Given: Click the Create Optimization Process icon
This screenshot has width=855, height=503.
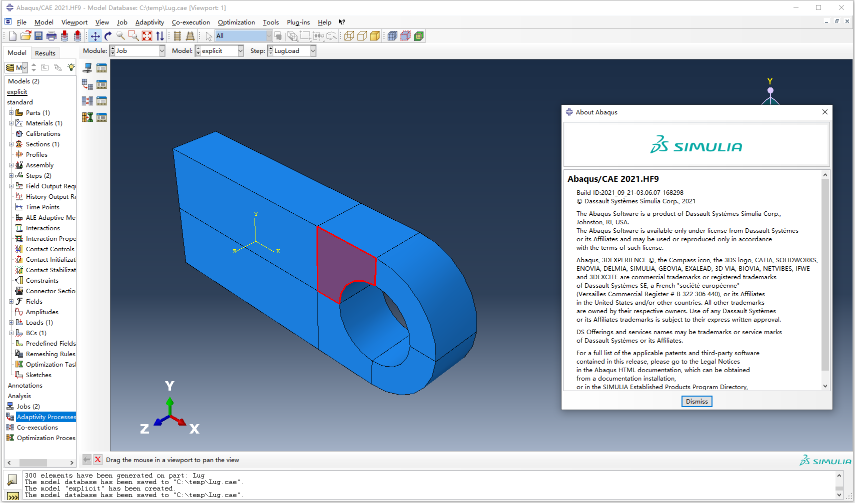Looking at the screenshot, I should [87, 117].
